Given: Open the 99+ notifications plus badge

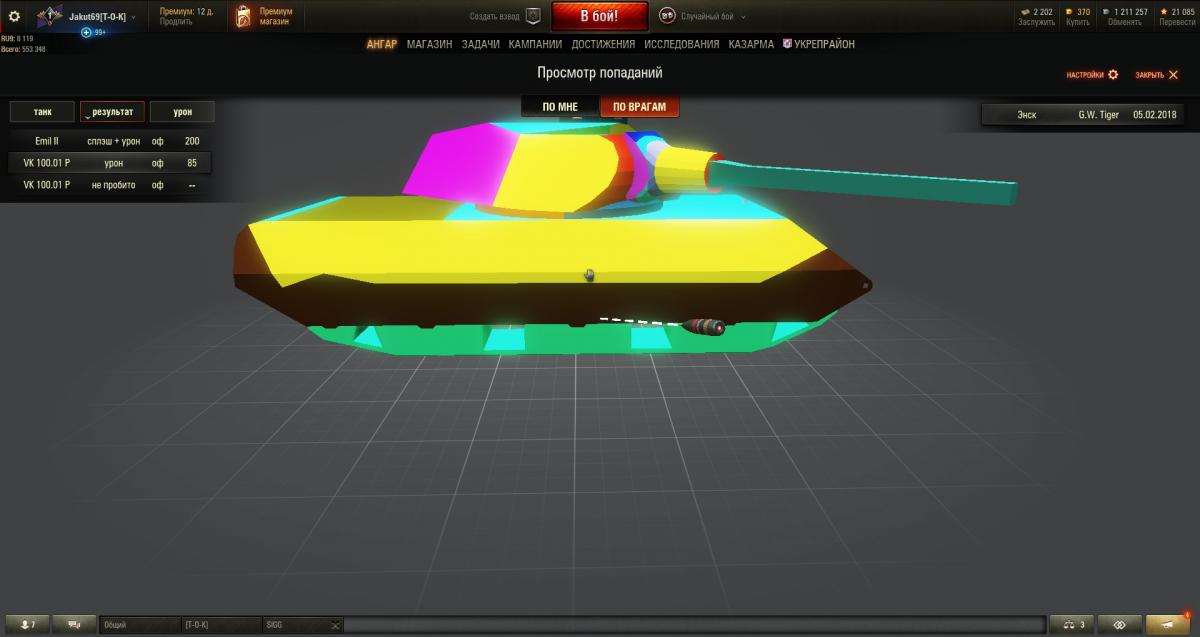Looking at the screenshot, I should (94, 32).
